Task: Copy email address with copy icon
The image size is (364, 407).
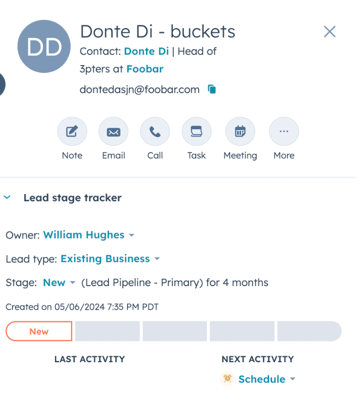Action: pos(212,89)
